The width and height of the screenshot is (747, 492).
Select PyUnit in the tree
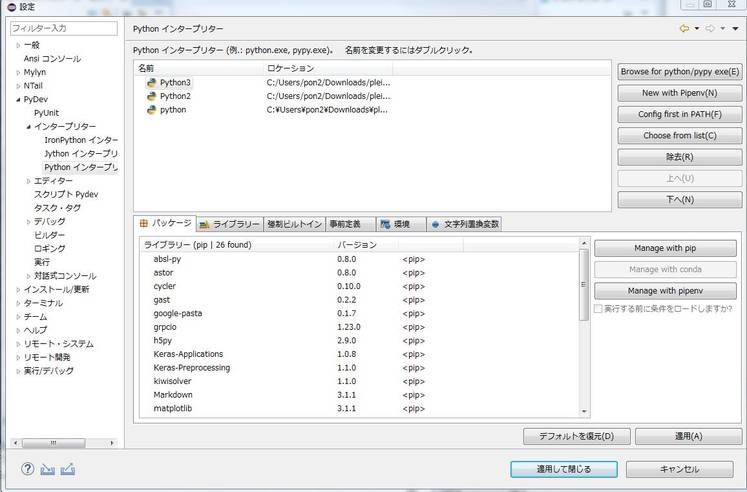46,113
